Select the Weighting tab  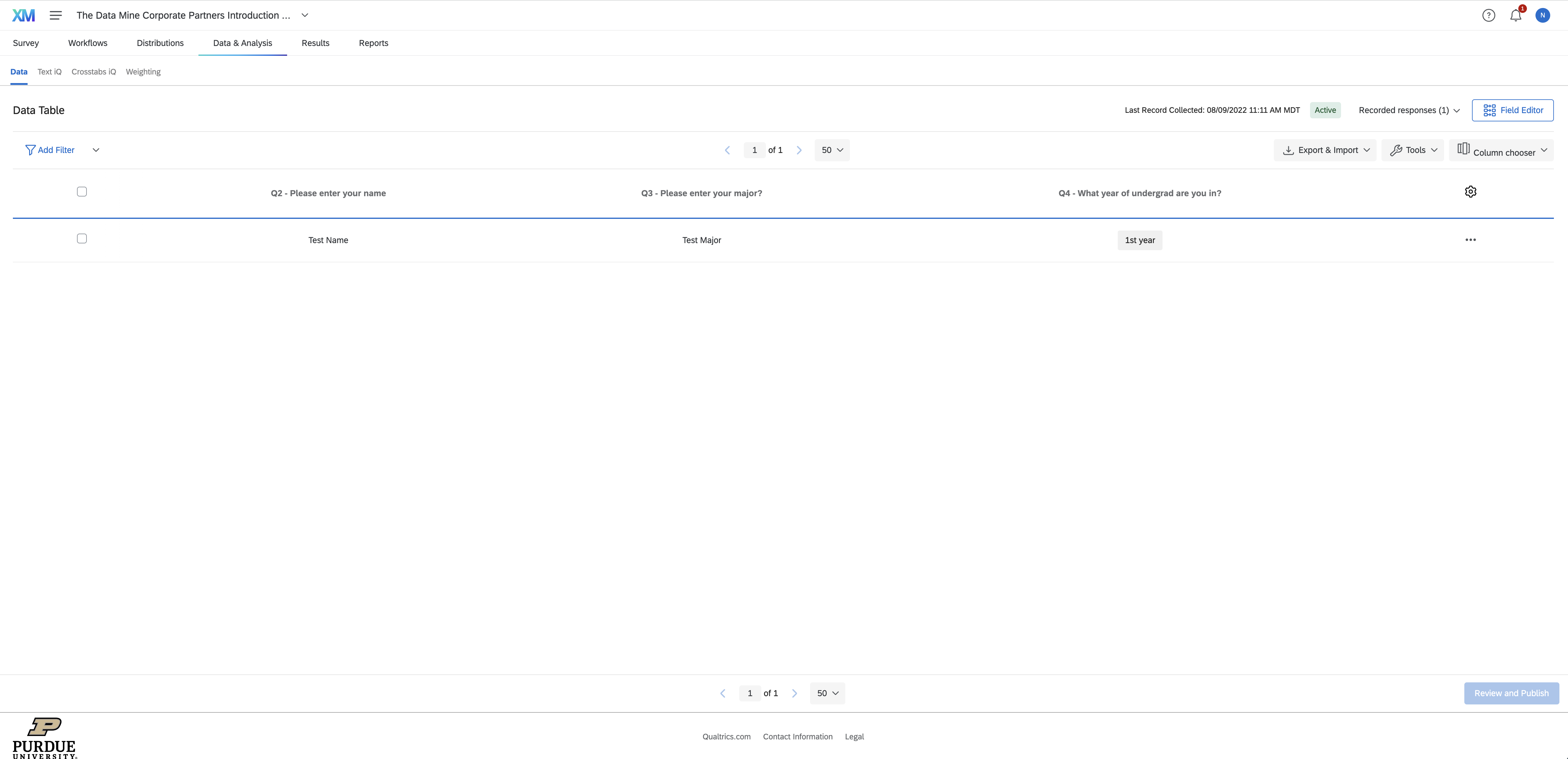pos(143,71)
